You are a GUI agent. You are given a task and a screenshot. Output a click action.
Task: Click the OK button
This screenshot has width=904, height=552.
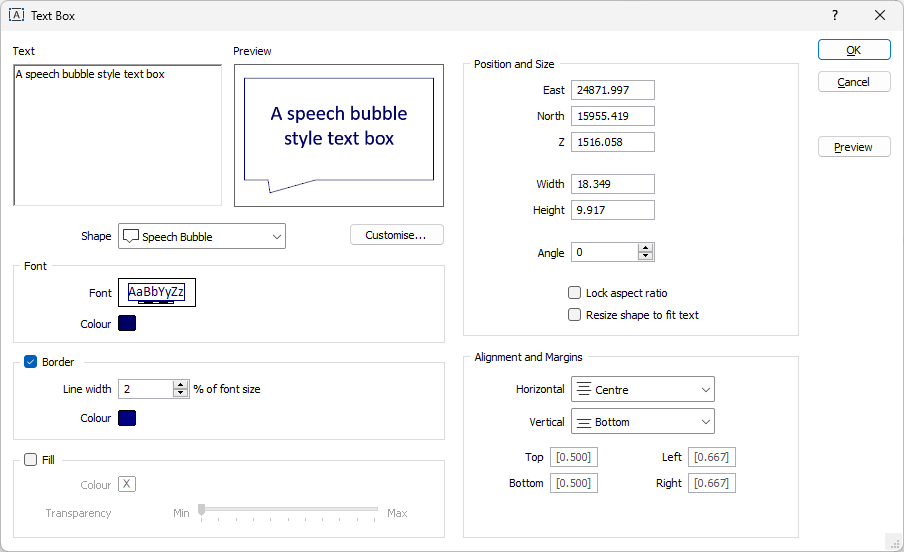(x=854, y=50)
